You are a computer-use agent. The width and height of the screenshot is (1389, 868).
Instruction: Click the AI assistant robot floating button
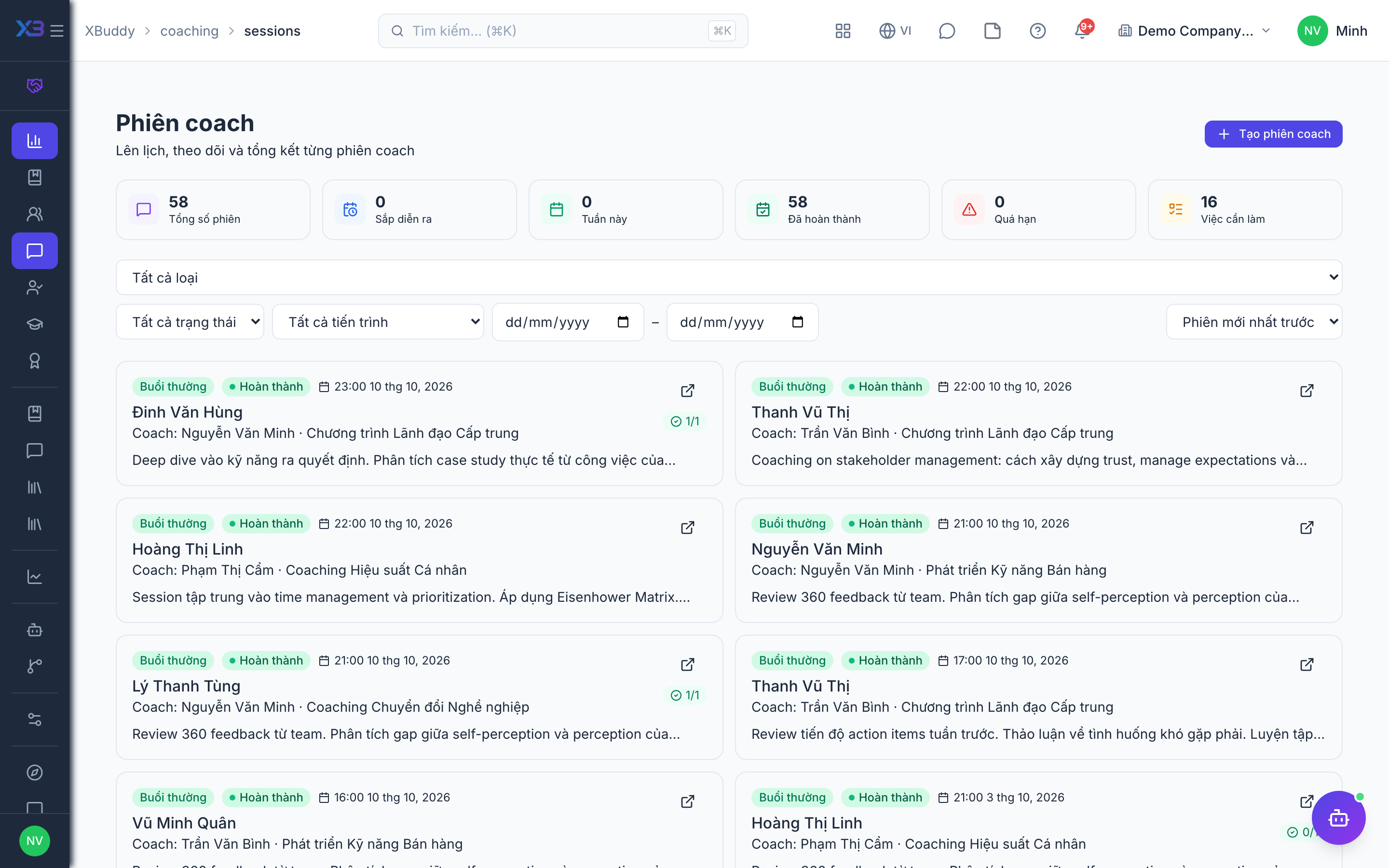[x=1338, y=817]
